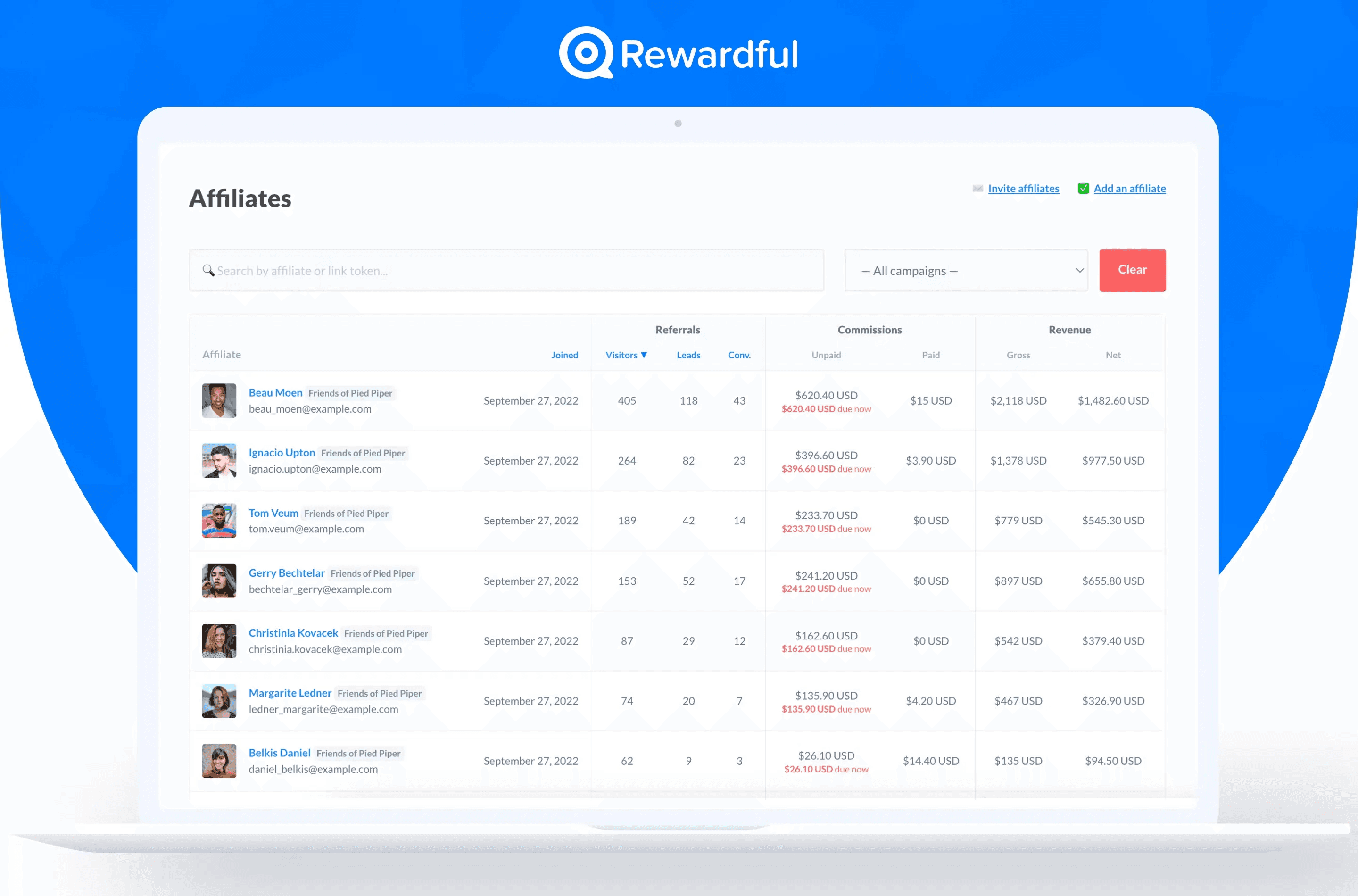1358x896 pixels.
Task: Open the All campaigns dropdown
Action: [966, 270]
